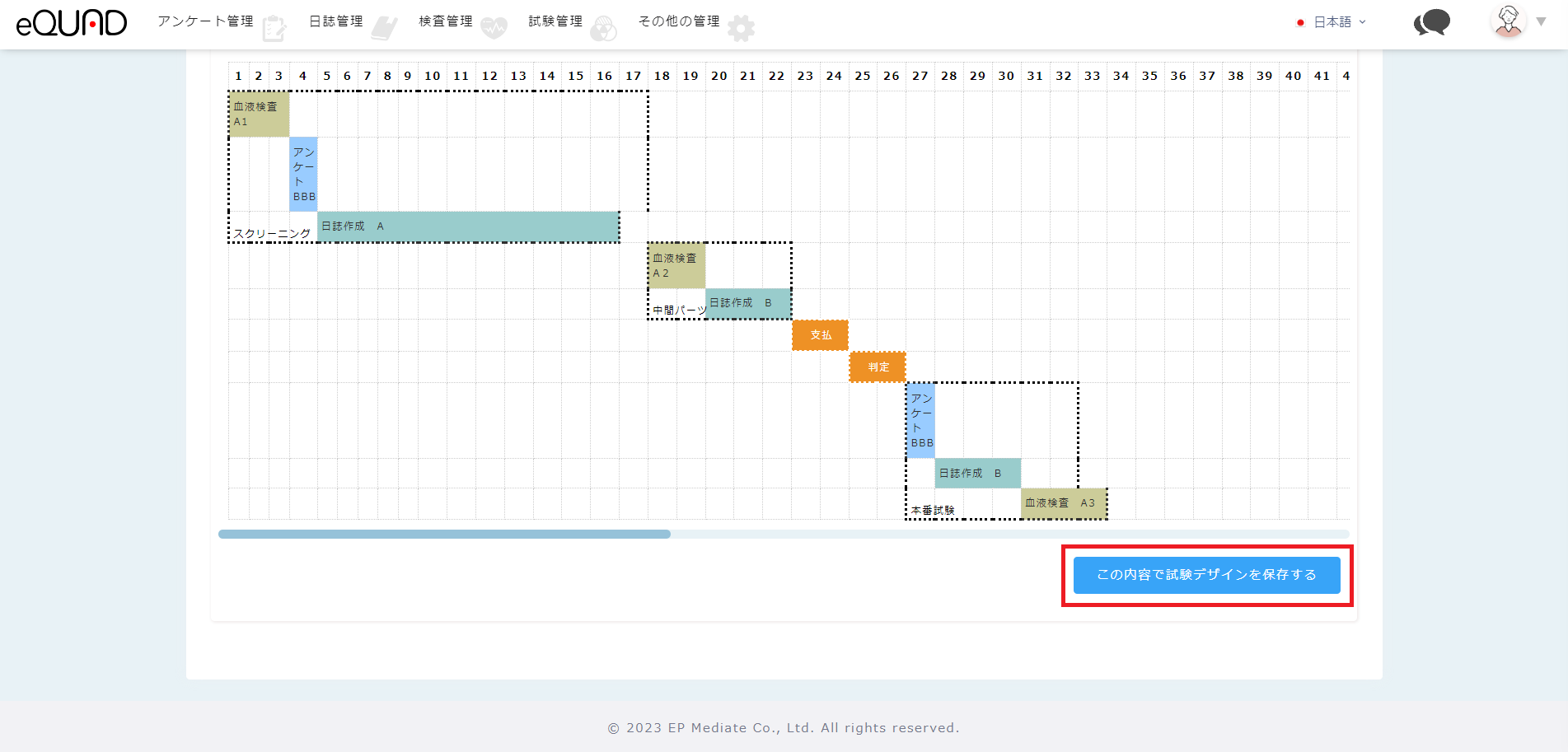This screenshot has width=1568, height=752.
Task: Open the 試験管理 menu
Action: coord(555,21)
